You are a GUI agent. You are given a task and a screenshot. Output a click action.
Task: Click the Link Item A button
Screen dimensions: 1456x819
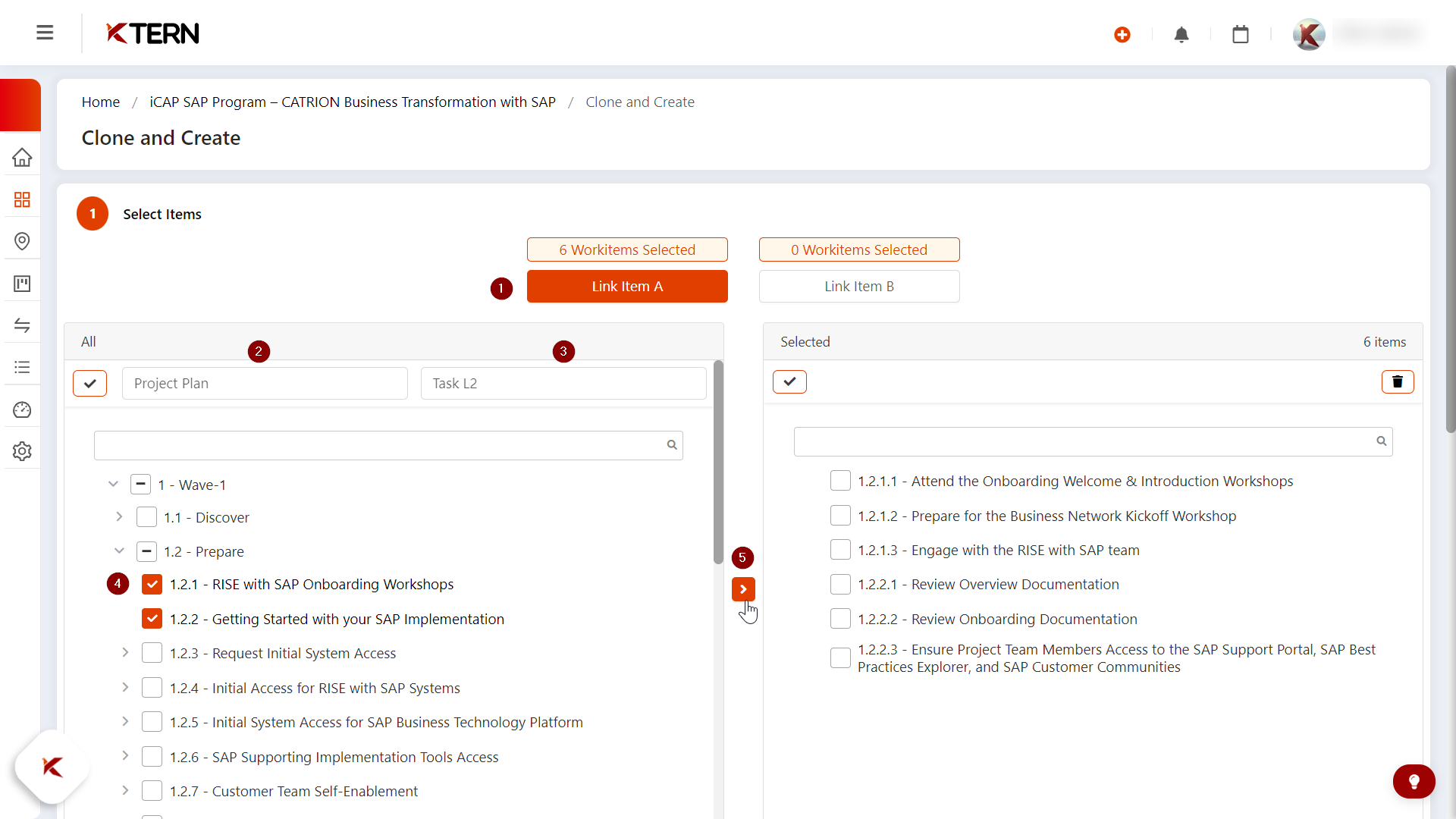pyautogui.click(x=627, y=287)
